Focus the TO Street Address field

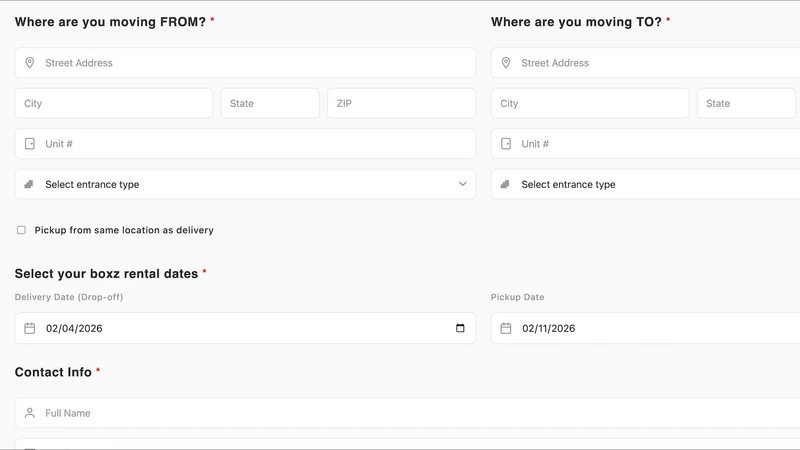tap(645, 63)
